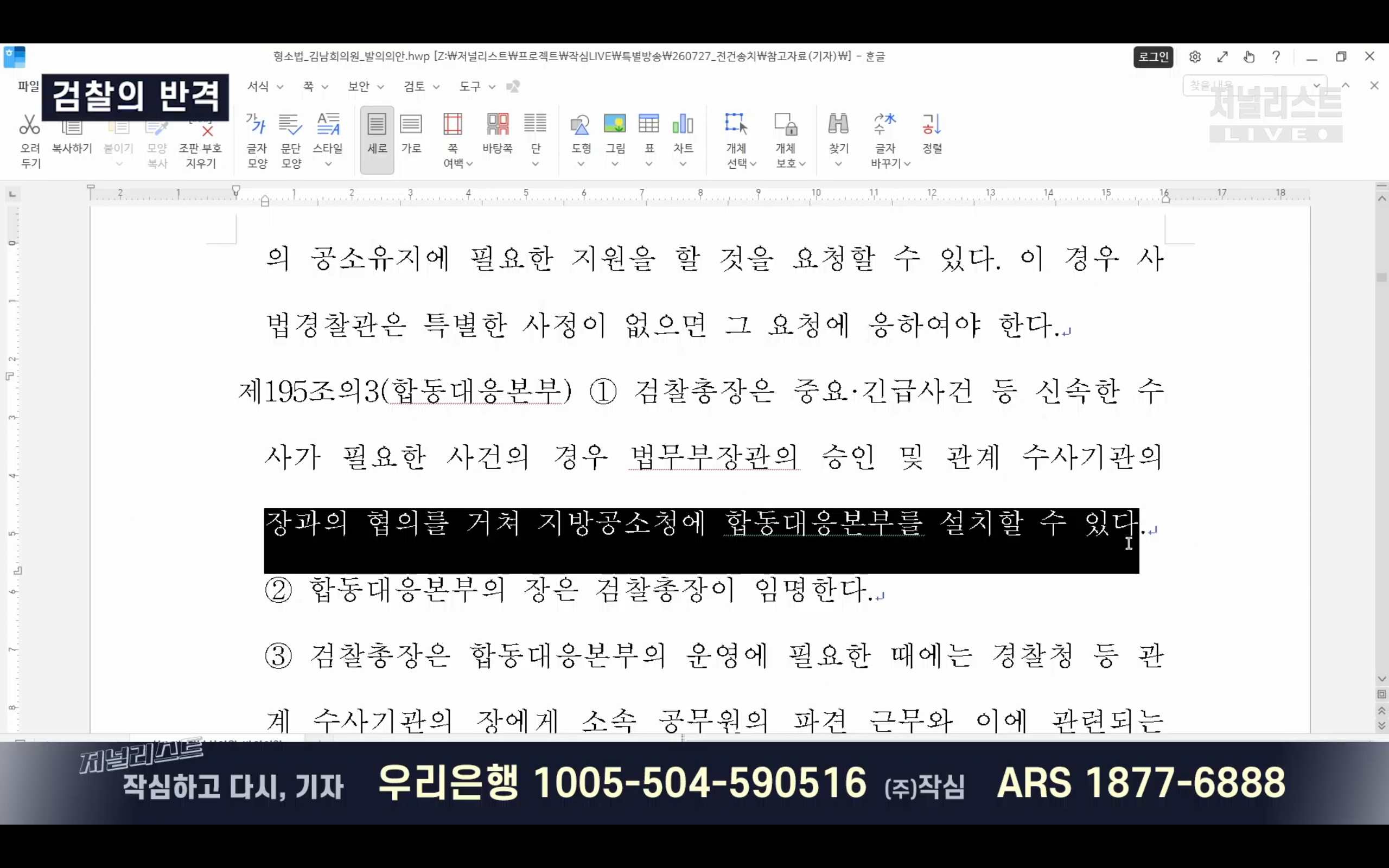1389x868 pixels.
Task: Click the underlined word 법무부장관의
Action: point(714,457)
